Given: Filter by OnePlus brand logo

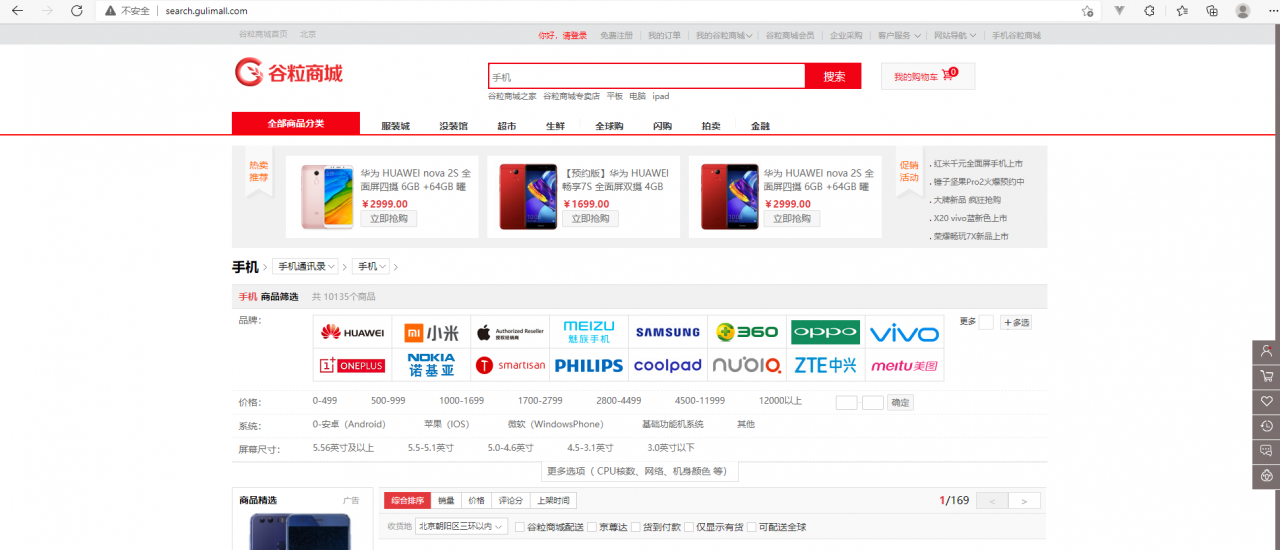Looking at the screenshot, I should pos(352,366).
